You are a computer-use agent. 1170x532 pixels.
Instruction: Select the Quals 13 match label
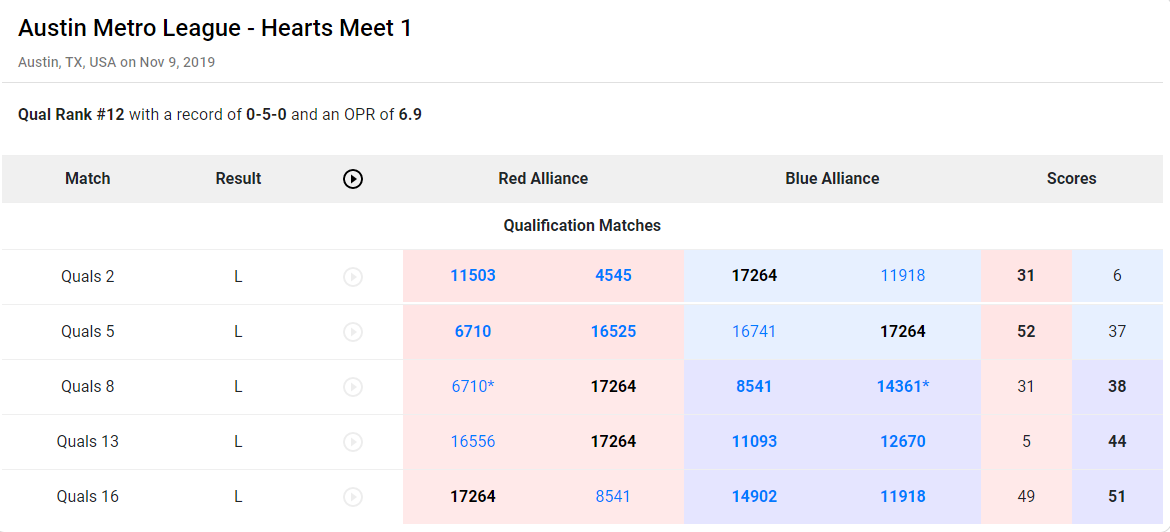[x=88, y=441]
